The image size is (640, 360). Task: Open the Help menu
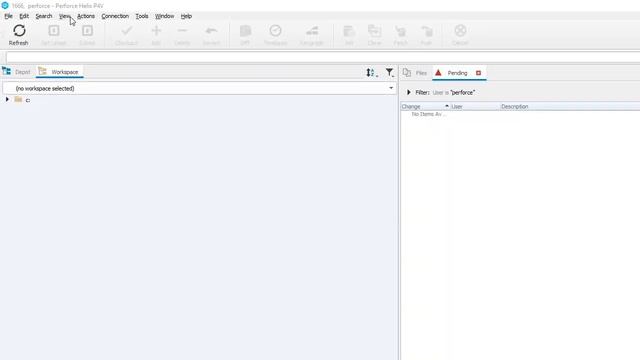tap(186, 16)
